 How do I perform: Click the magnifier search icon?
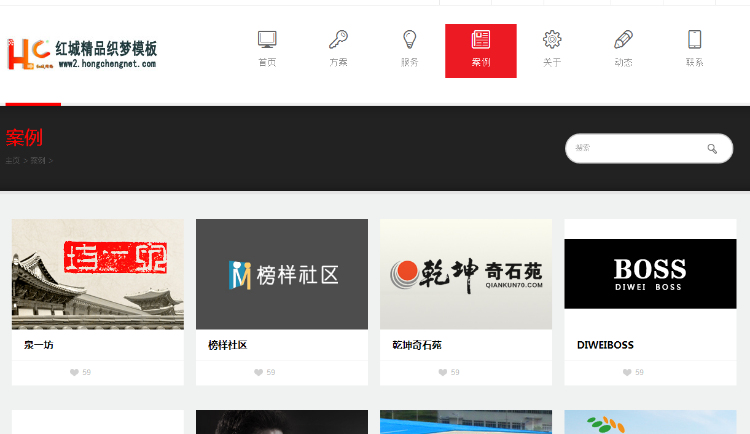tap(712, 149)
